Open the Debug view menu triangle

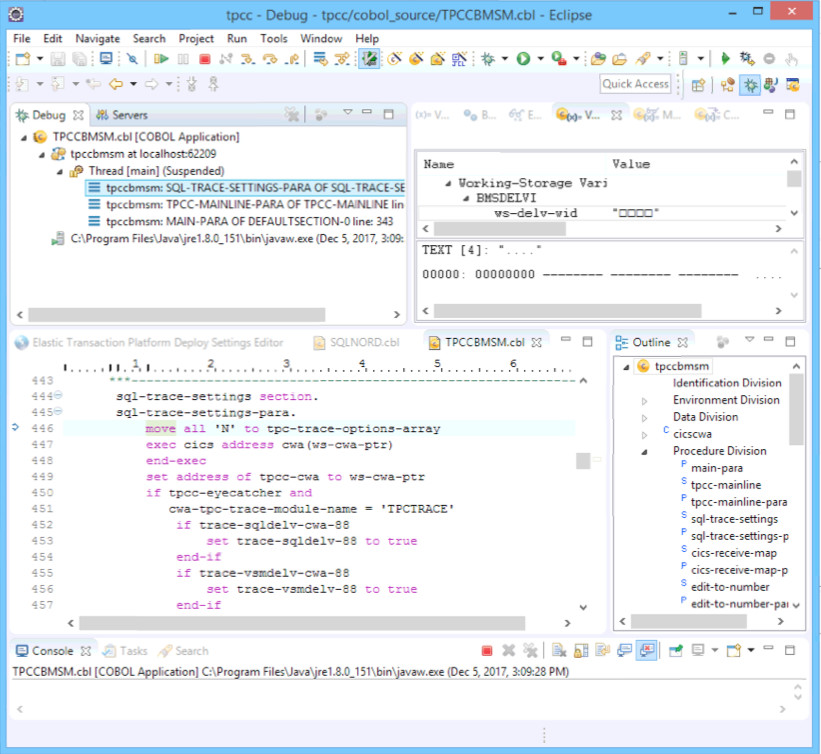pyautogui.click(x=347, y=112)
